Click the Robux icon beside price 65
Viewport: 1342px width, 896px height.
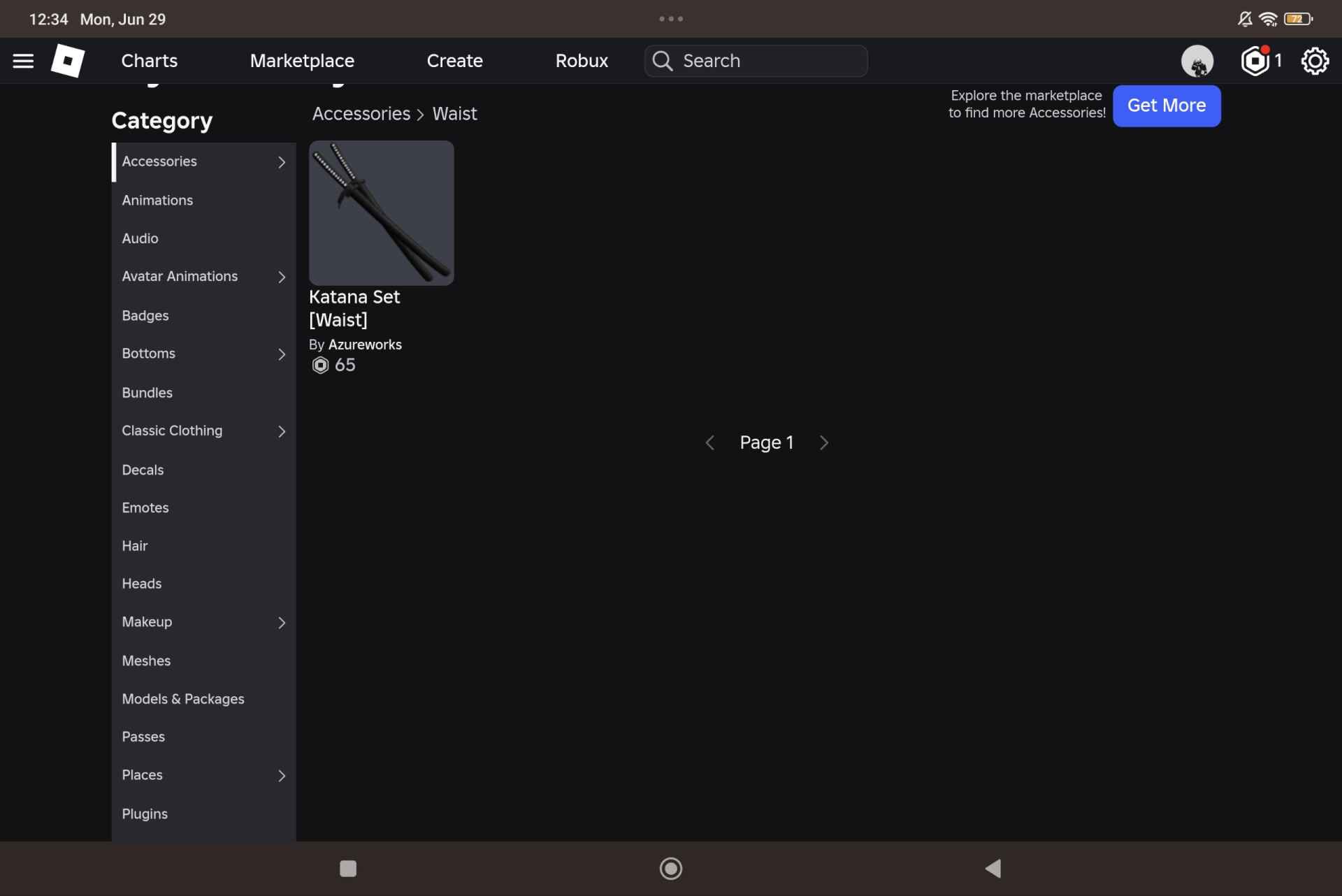(320, 366)
